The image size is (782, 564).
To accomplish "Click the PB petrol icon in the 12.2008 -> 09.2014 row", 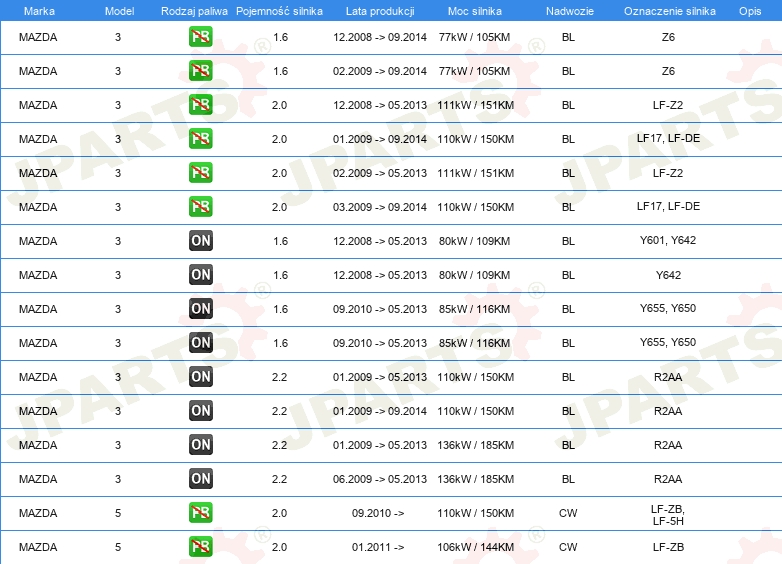I will click(x=200, y=37).
